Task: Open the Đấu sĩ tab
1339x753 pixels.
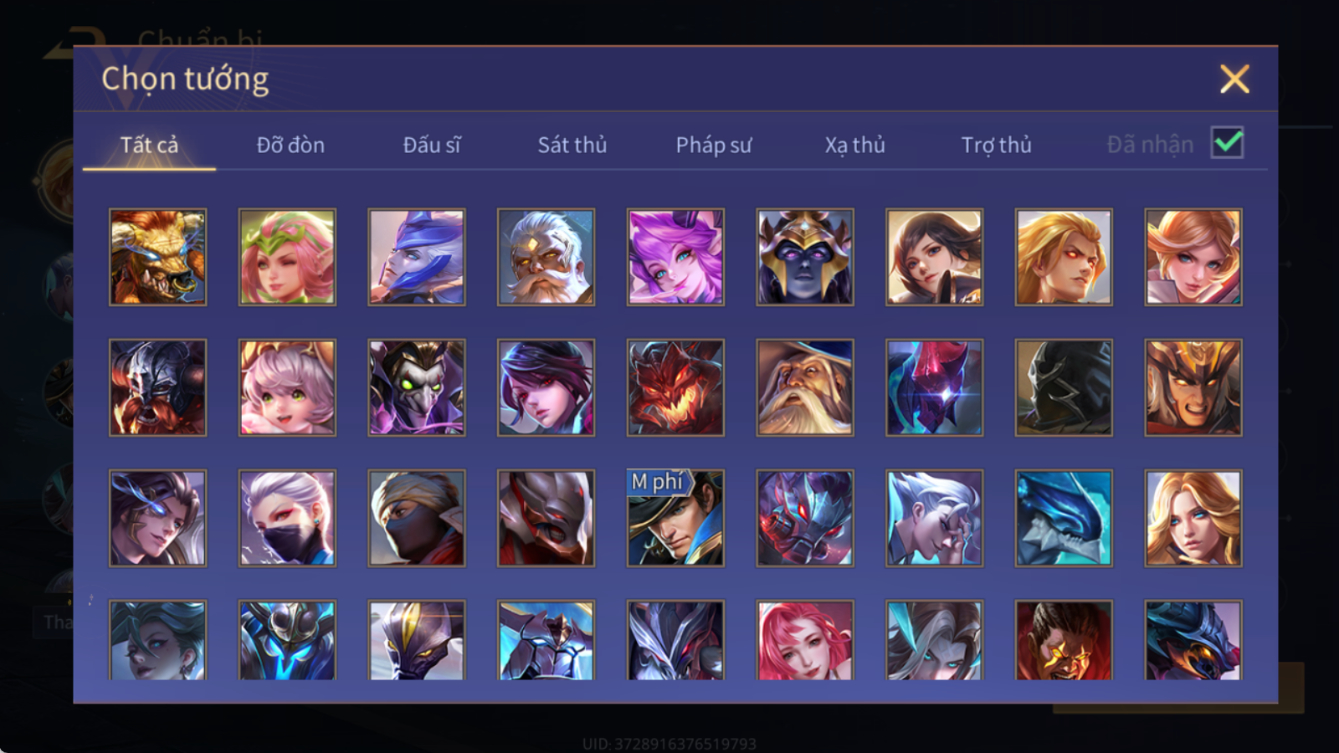Action: click(432, 145)
